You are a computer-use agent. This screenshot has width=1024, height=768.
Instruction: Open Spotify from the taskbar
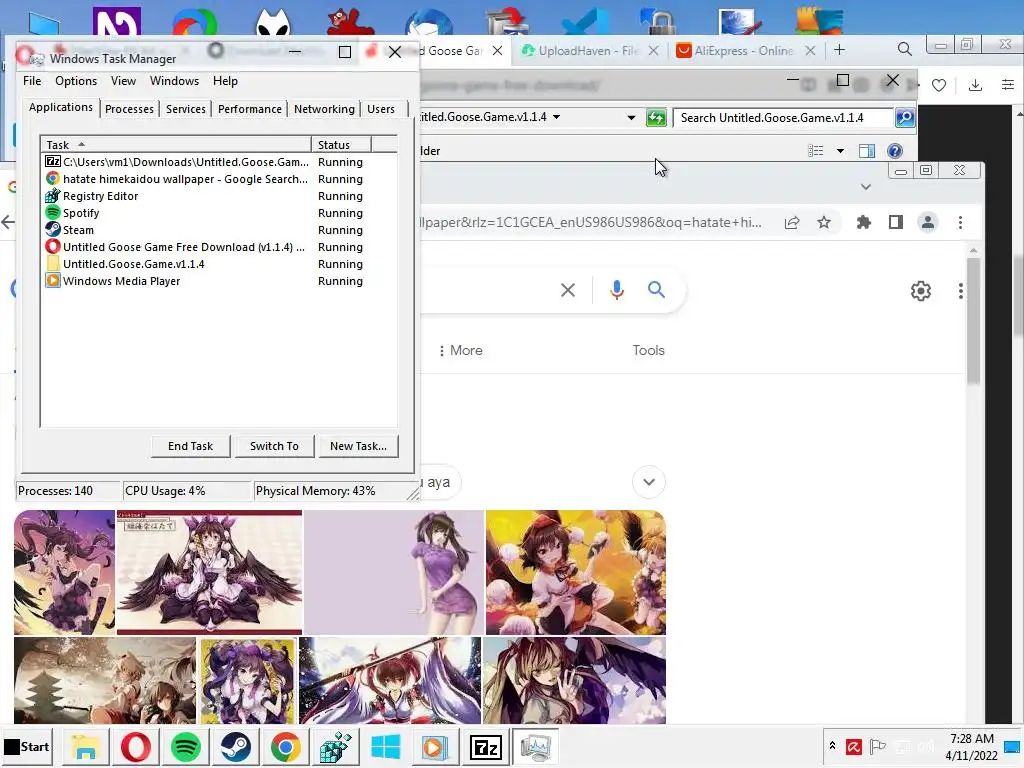(185, 746)
